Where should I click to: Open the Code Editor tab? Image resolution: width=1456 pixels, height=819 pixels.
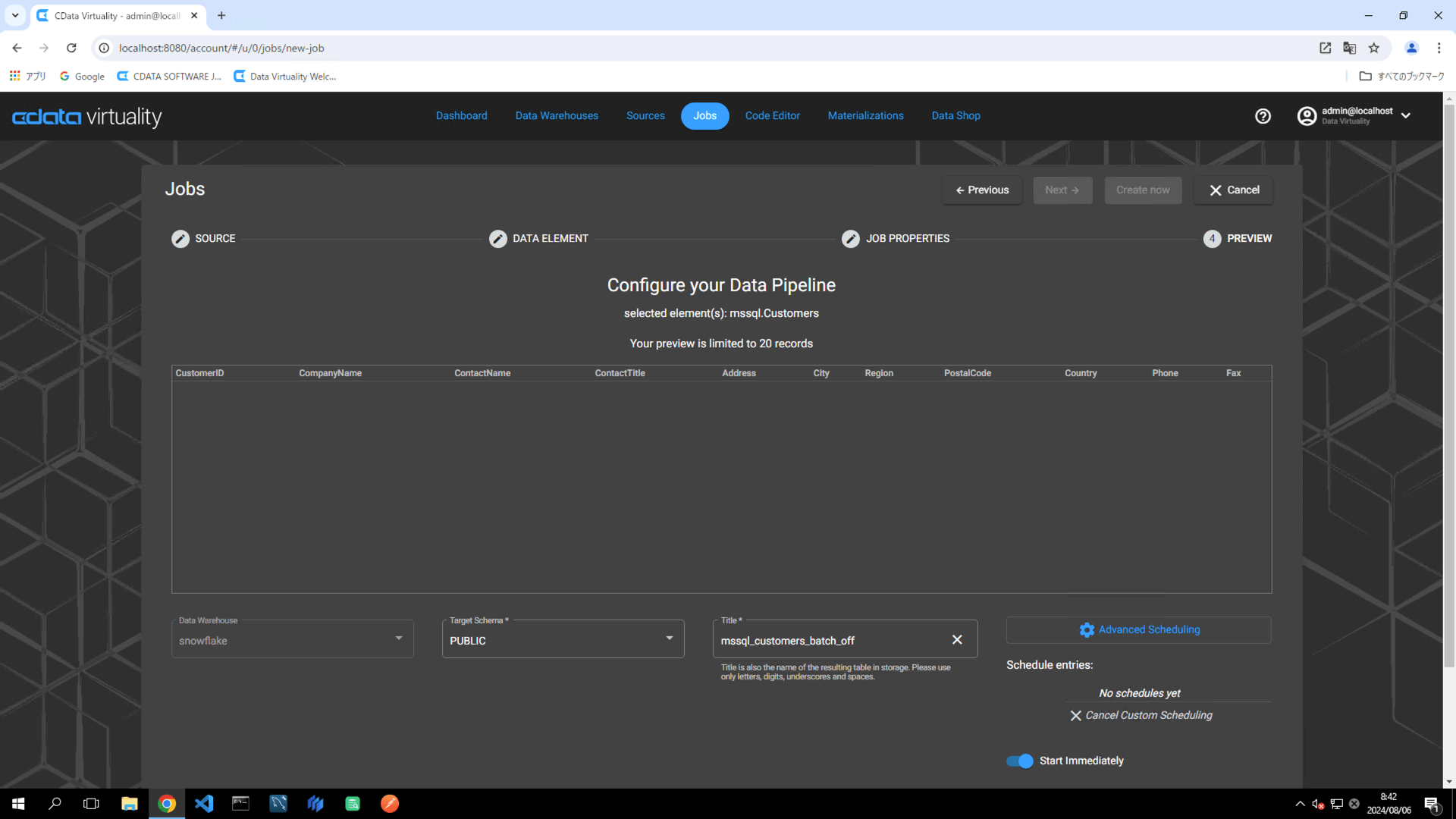772,116
